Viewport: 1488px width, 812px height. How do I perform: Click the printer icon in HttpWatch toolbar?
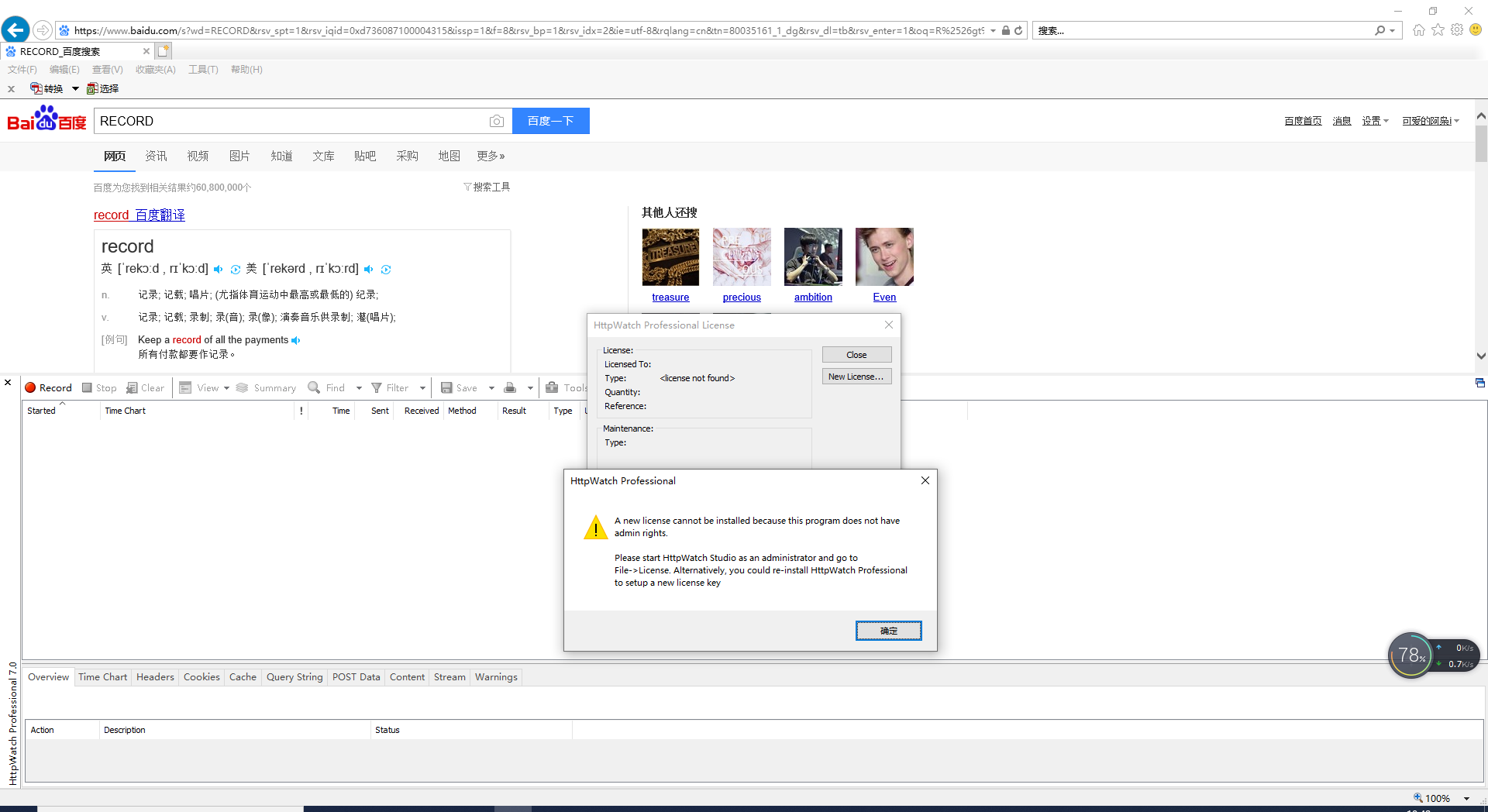[510, 387]
